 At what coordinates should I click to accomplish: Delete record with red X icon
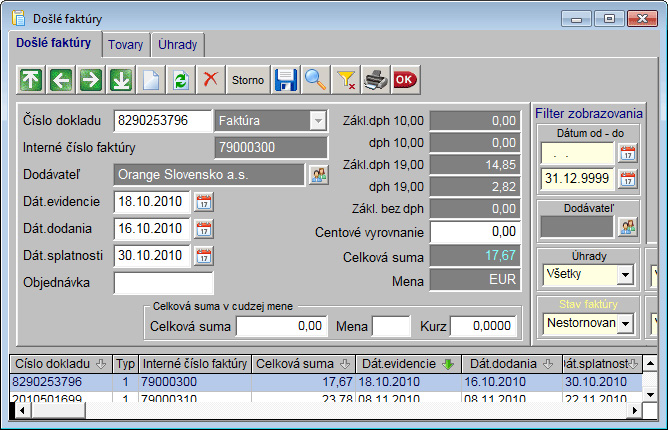[x=211, y=78]
